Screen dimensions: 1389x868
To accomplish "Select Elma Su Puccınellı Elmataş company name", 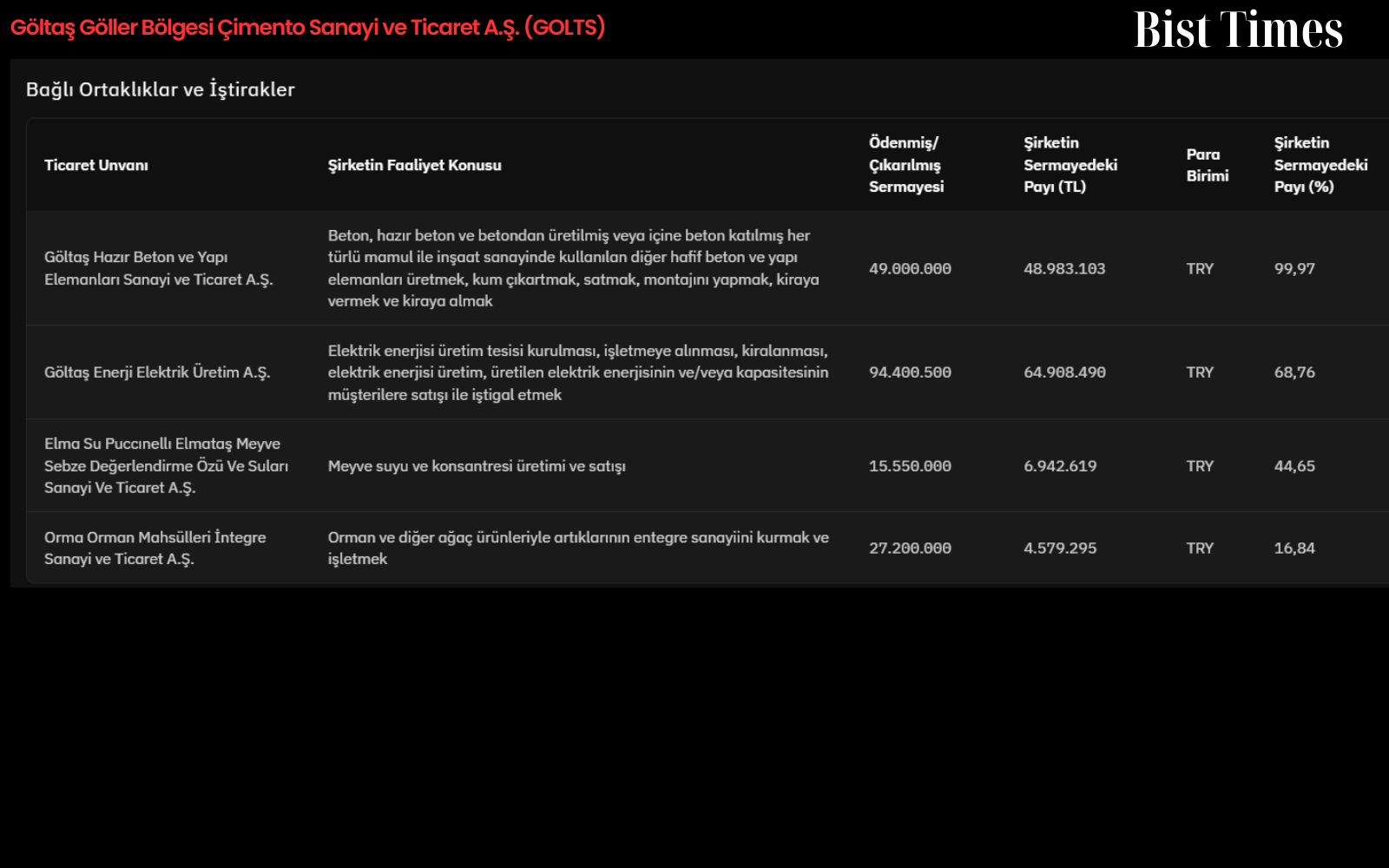I will (x=167, y=466).
